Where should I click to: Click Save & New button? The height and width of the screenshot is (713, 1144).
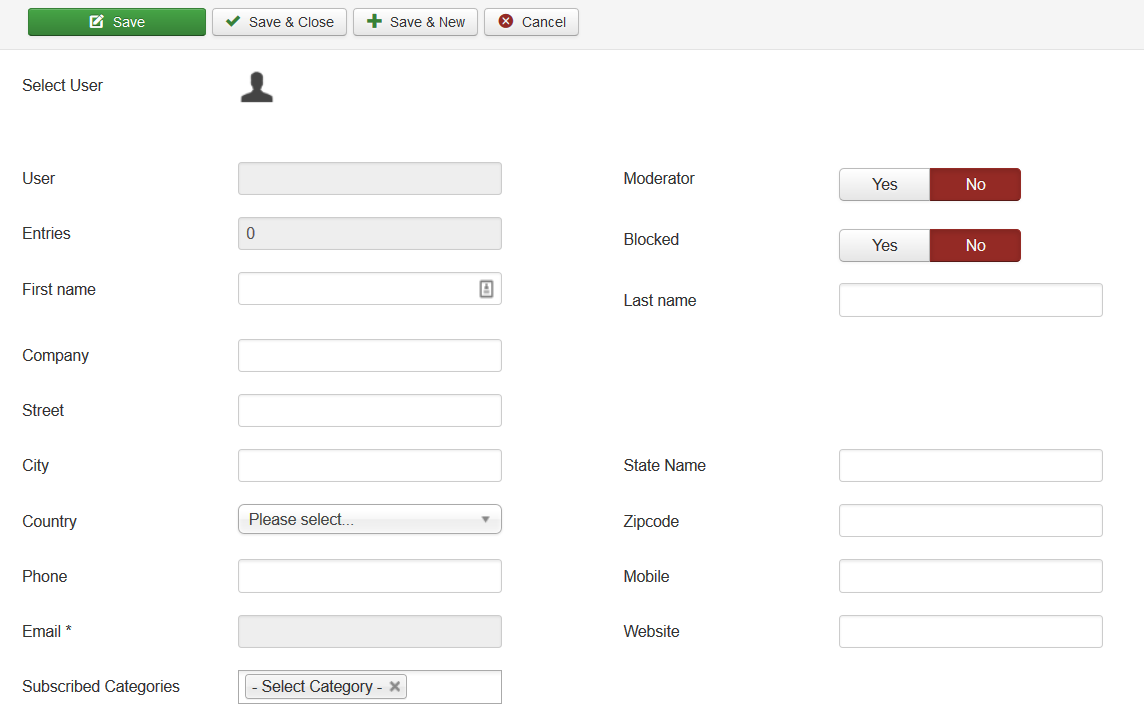pos(415,22)
